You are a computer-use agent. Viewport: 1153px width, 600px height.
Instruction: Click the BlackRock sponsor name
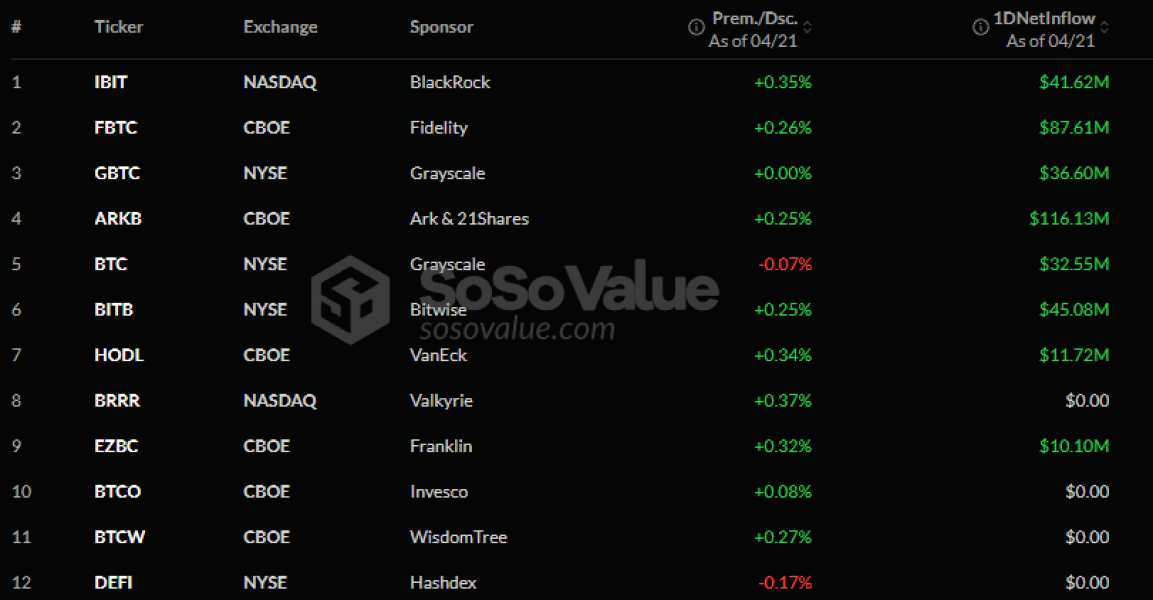[450, 82]
